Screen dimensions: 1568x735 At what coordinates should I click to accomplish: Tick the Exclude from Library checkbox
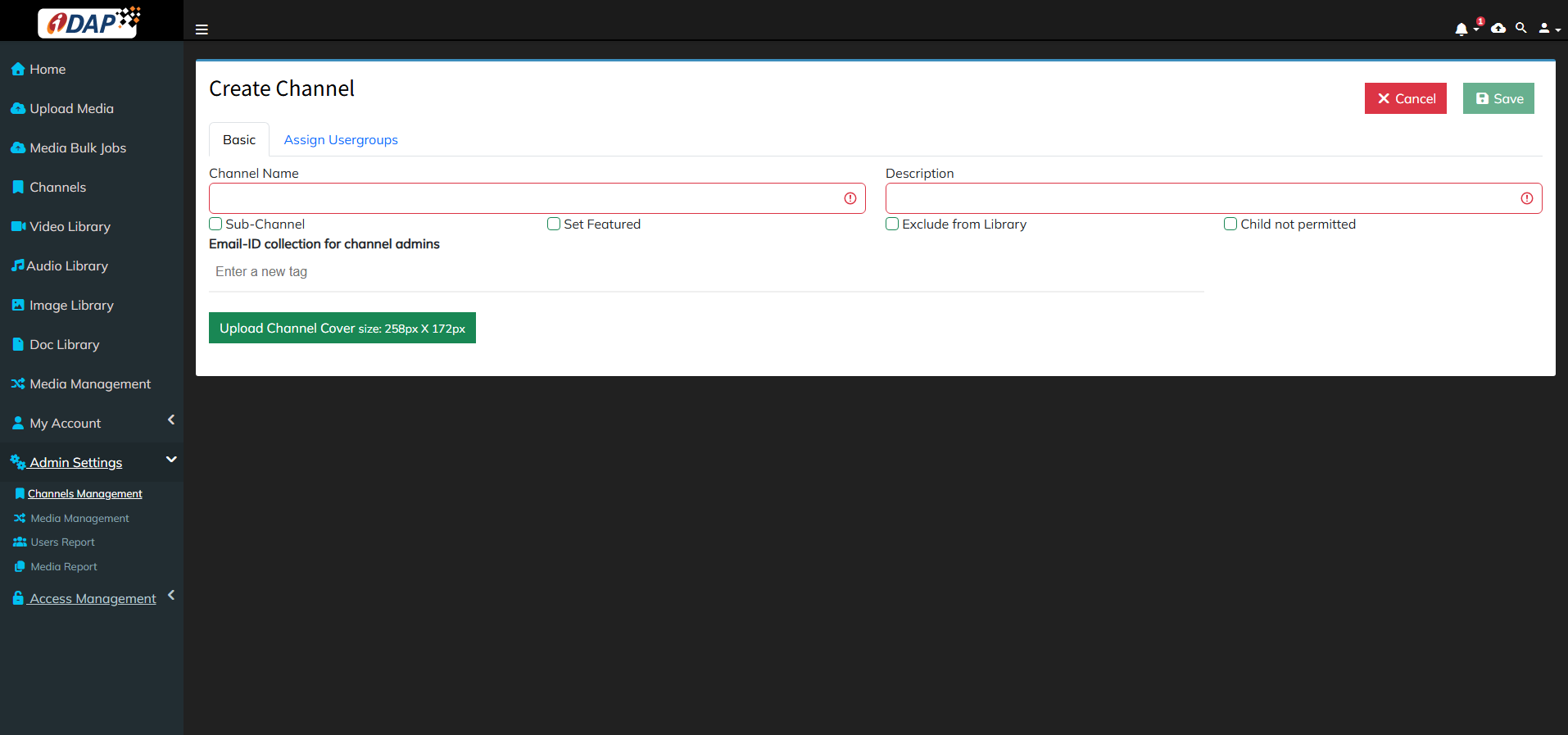892,225
